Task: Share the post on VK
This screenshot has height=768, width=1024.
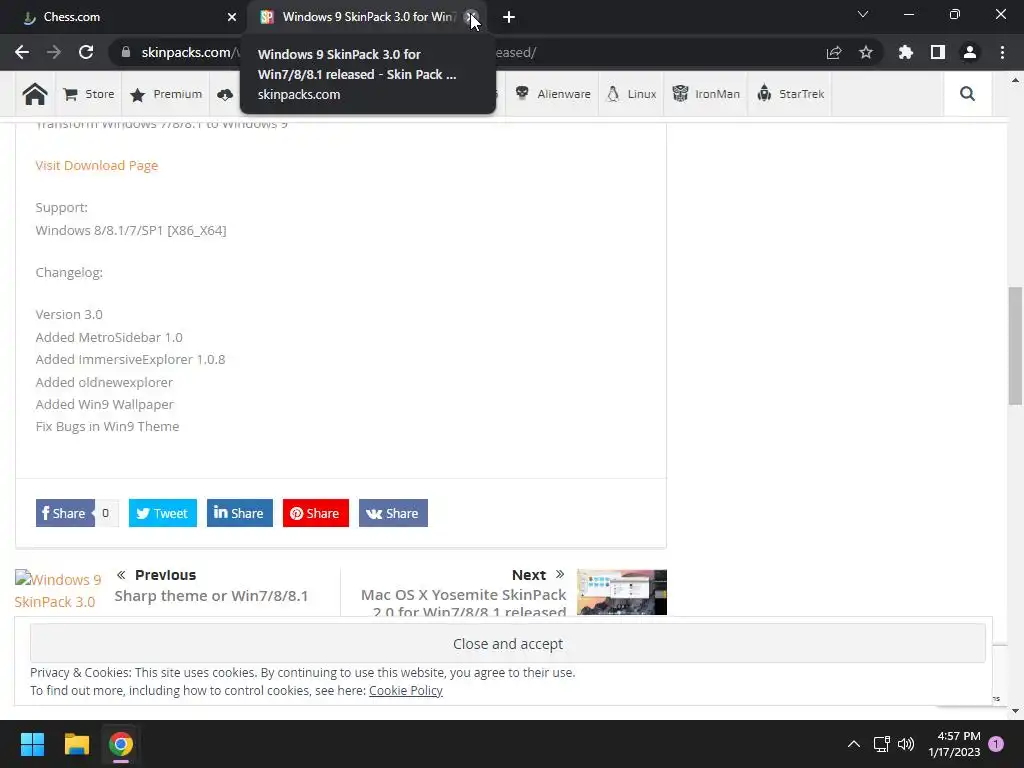Action: 393,513
